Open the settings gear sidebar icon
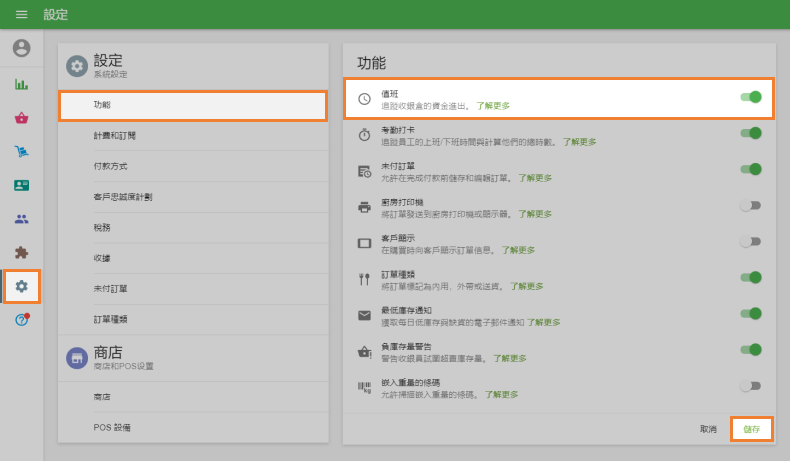The width and height of the screenshot is (790, 461). click(21, 286)
